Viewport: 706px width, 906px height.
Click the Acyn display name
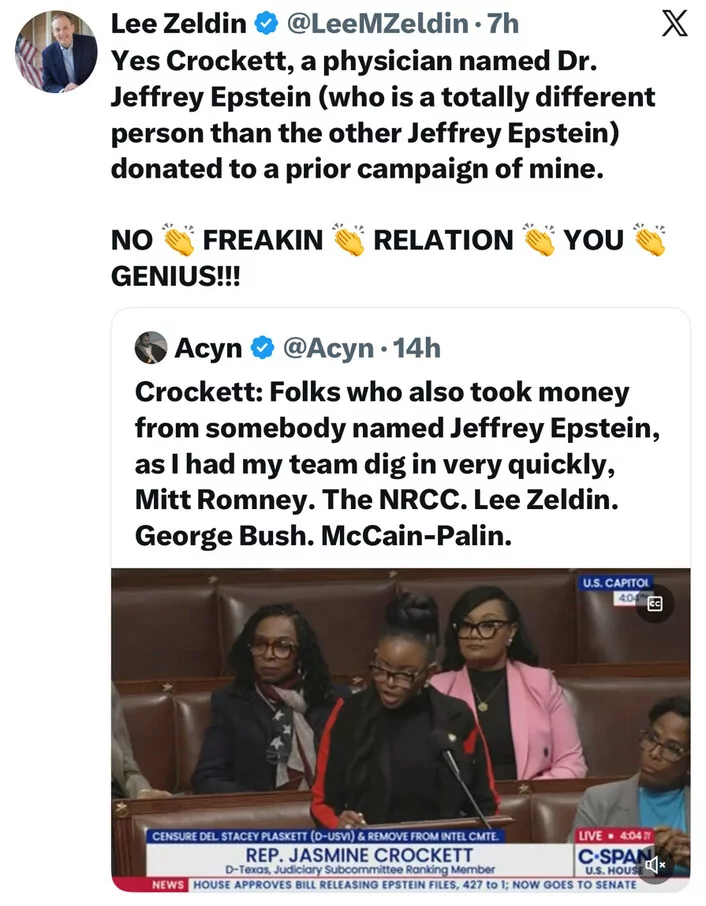click(208, 348)
